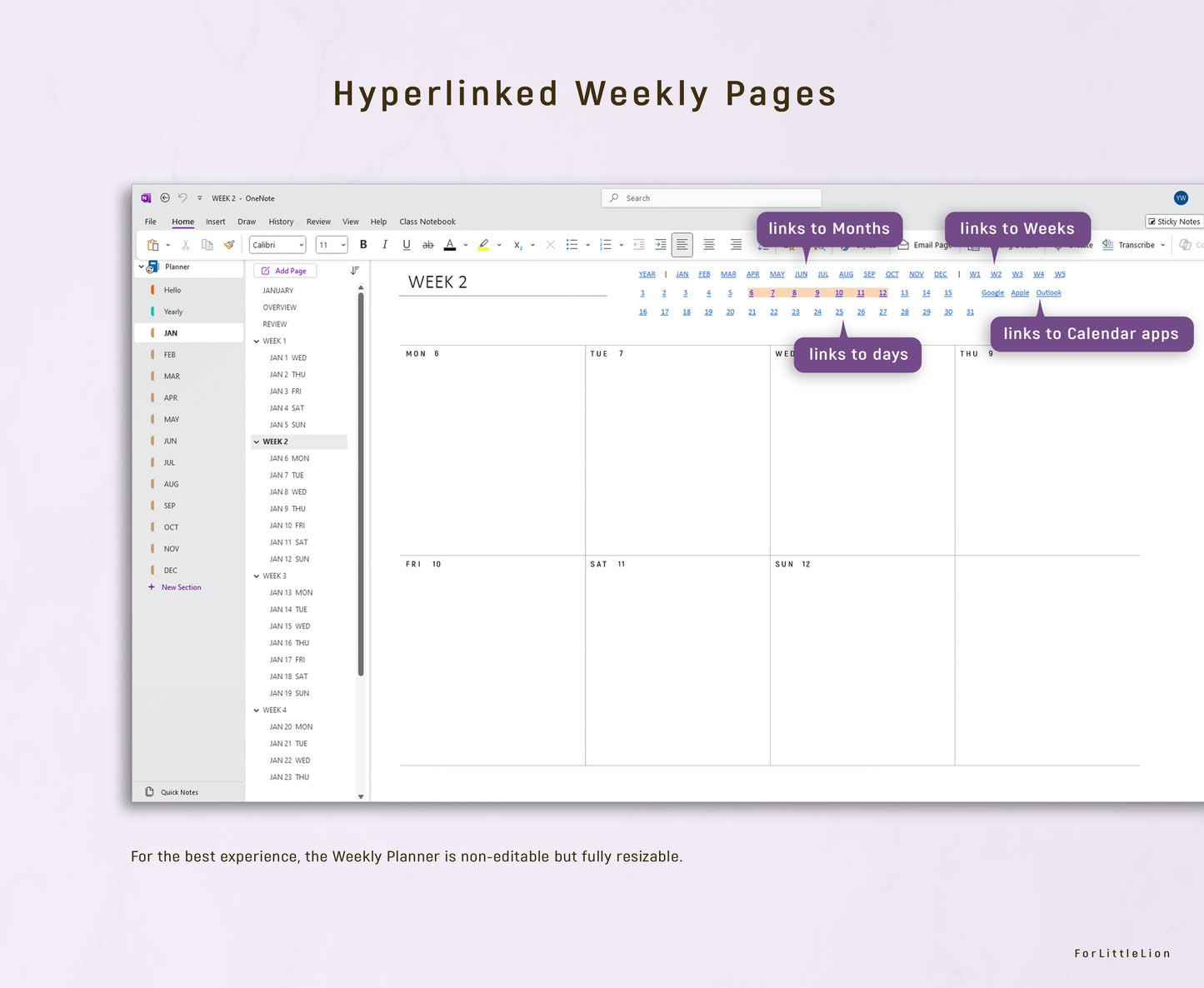This screenshot has height=988, width=1204.
Task: Open the Email Page feature
Action: click(925, 245)
